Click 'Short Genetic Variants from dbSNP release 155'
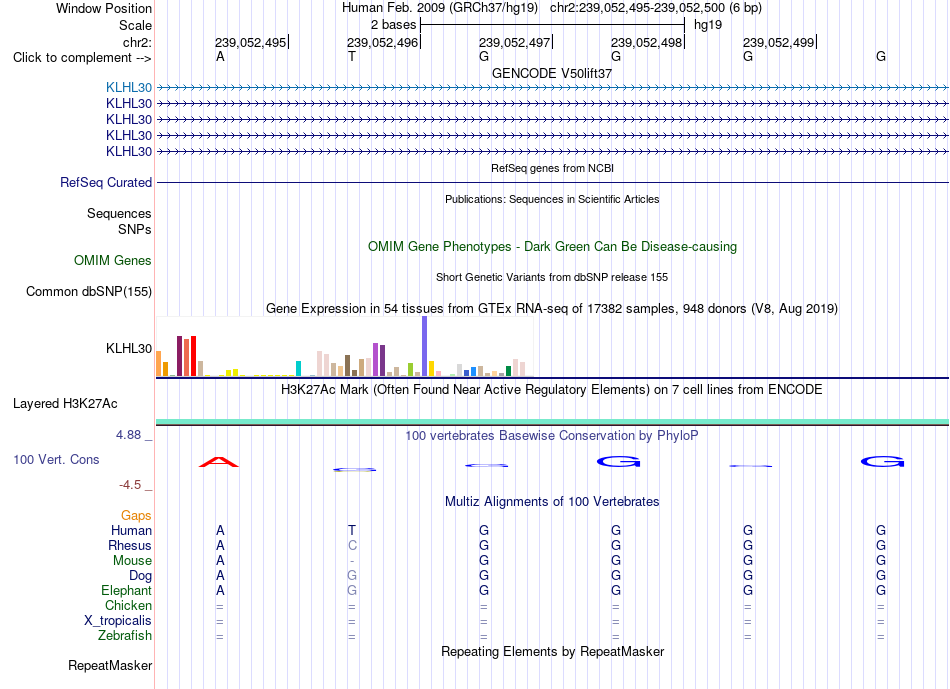The width and height of the screenshot is (950, 689). tap(552, 277)
